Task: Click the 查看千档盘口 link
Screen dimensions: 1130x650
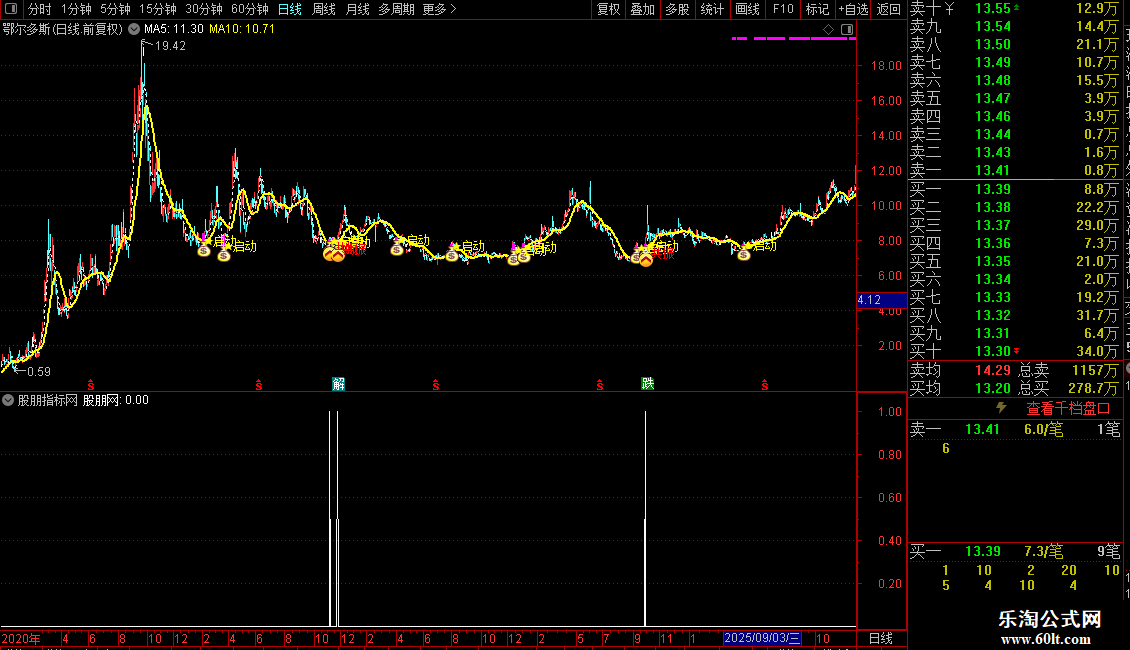Action: click(1068, 409)
